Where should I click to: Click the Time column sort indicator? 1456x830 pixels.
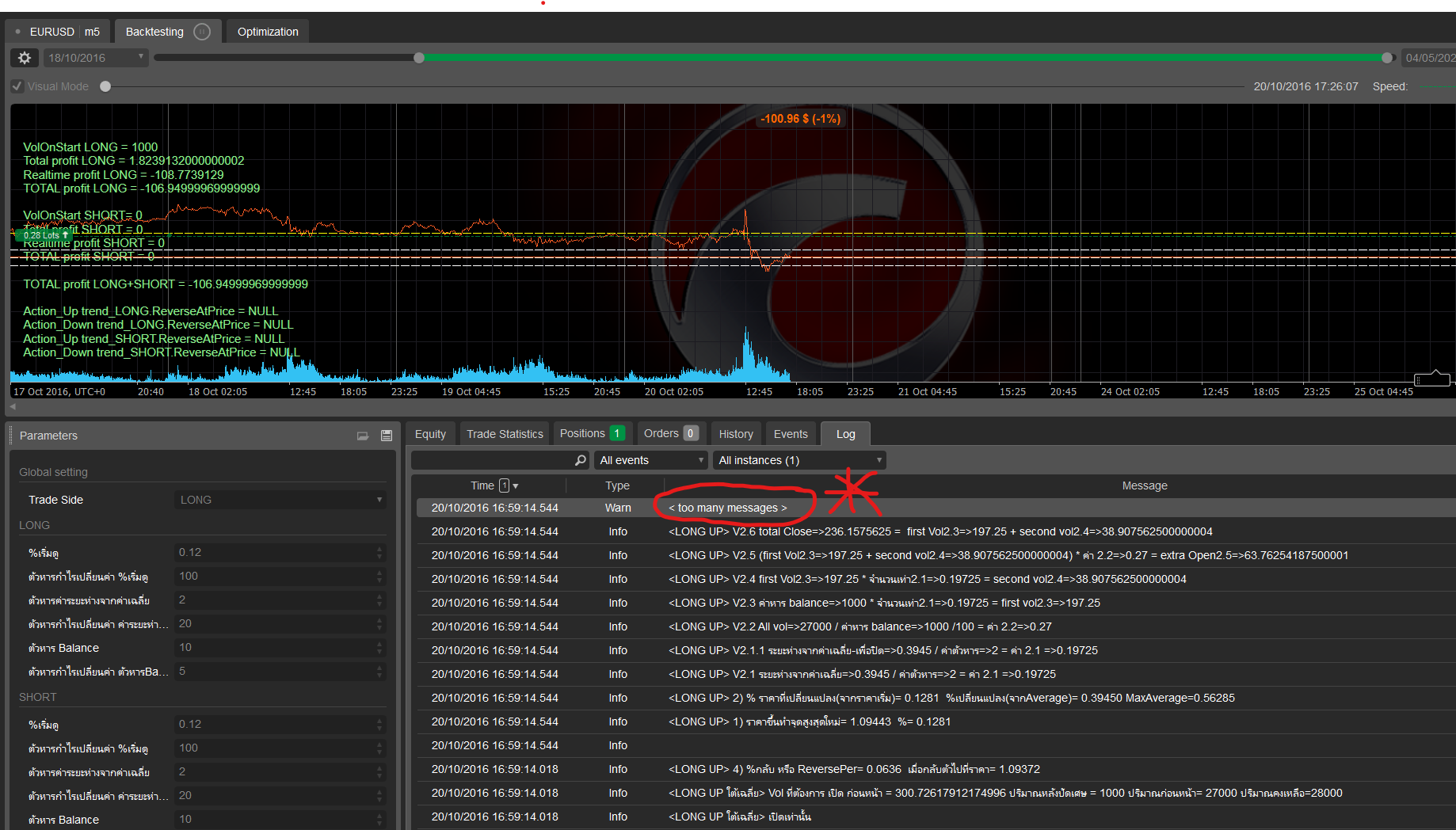pyautogui.click(x=509, y=485)
